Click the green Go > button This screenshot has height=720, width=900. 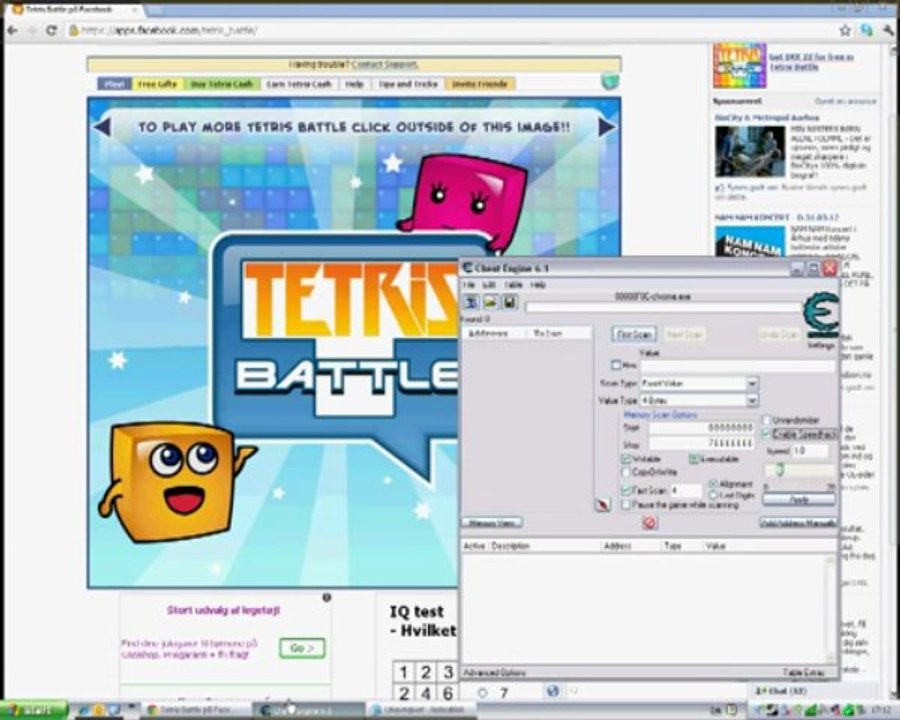302,648
